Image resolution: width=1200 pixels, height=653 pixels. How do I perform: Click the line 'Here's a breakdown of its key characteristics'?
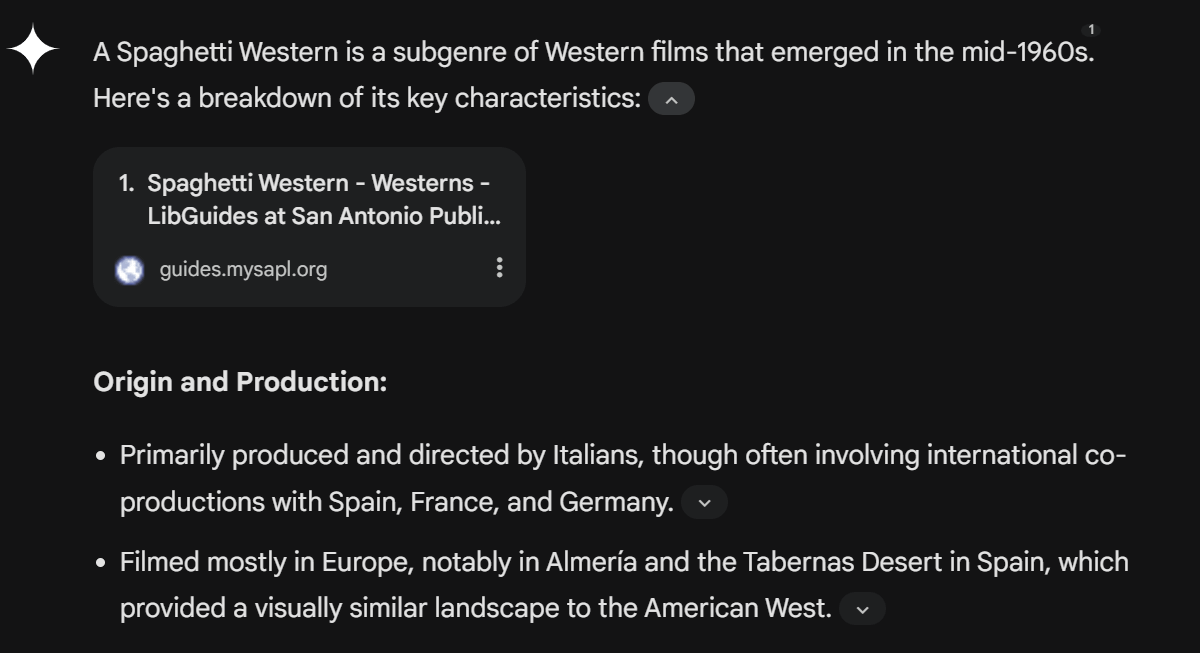[366, 99]
